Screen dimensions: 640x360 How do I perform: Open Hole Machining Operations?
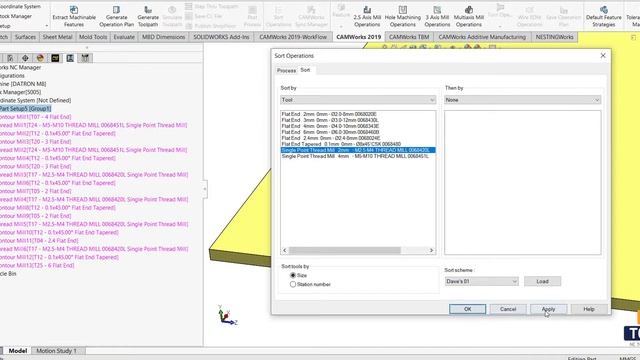point(402,16)
